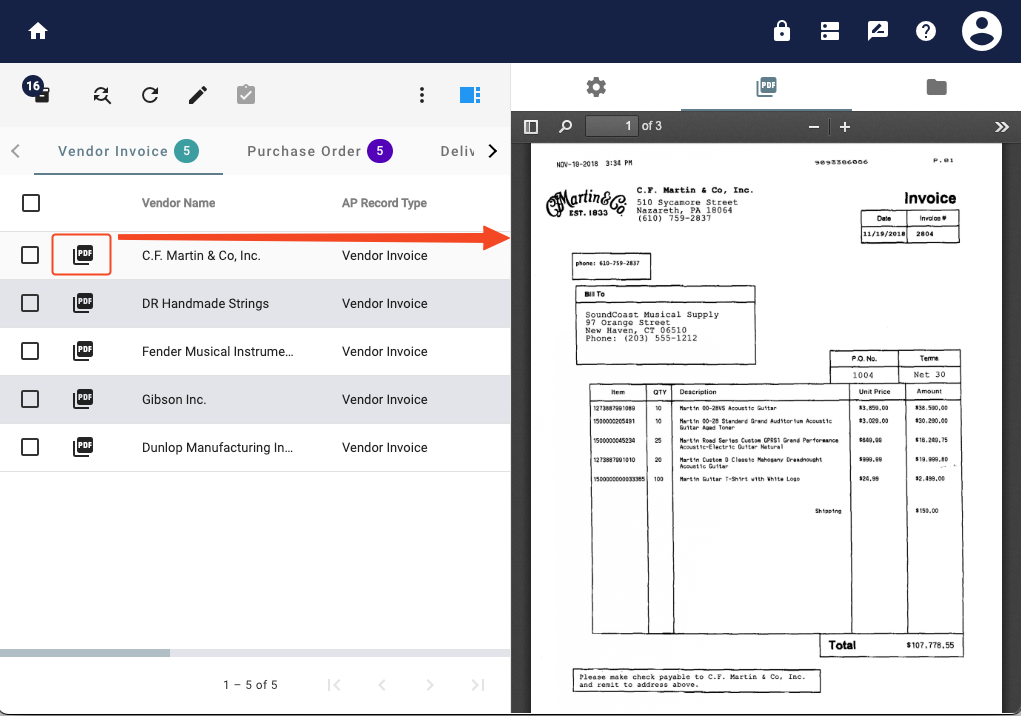Open find-in-document search in PDF viewer
This screenshot has width=1021, height=716.
[565, 126]
